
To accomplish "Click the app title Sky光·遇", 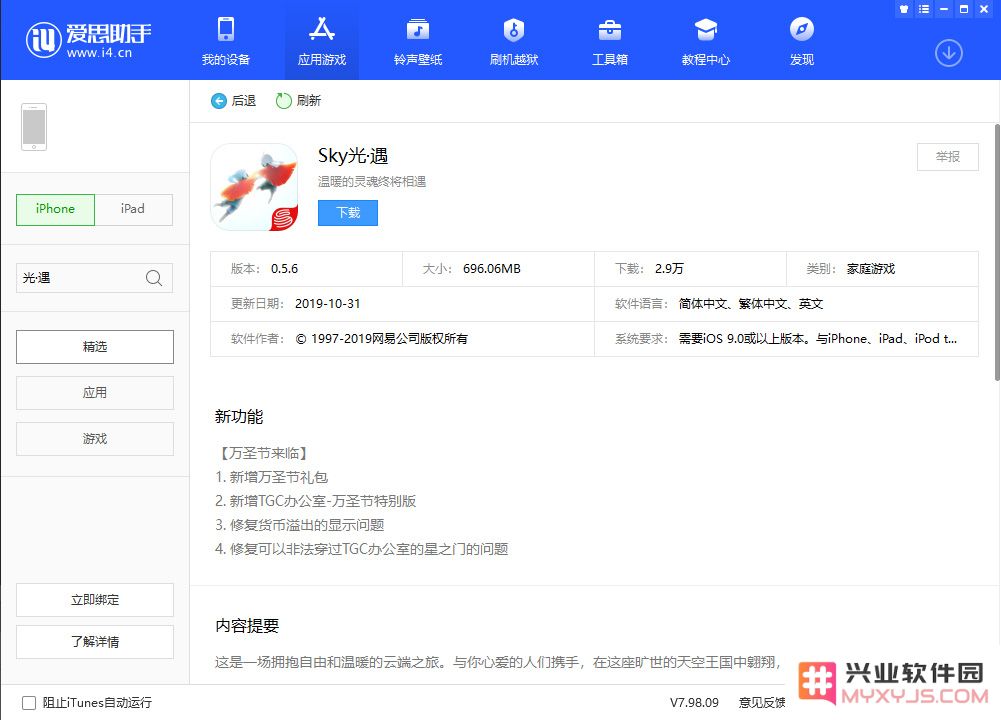I will pos(353,155).
